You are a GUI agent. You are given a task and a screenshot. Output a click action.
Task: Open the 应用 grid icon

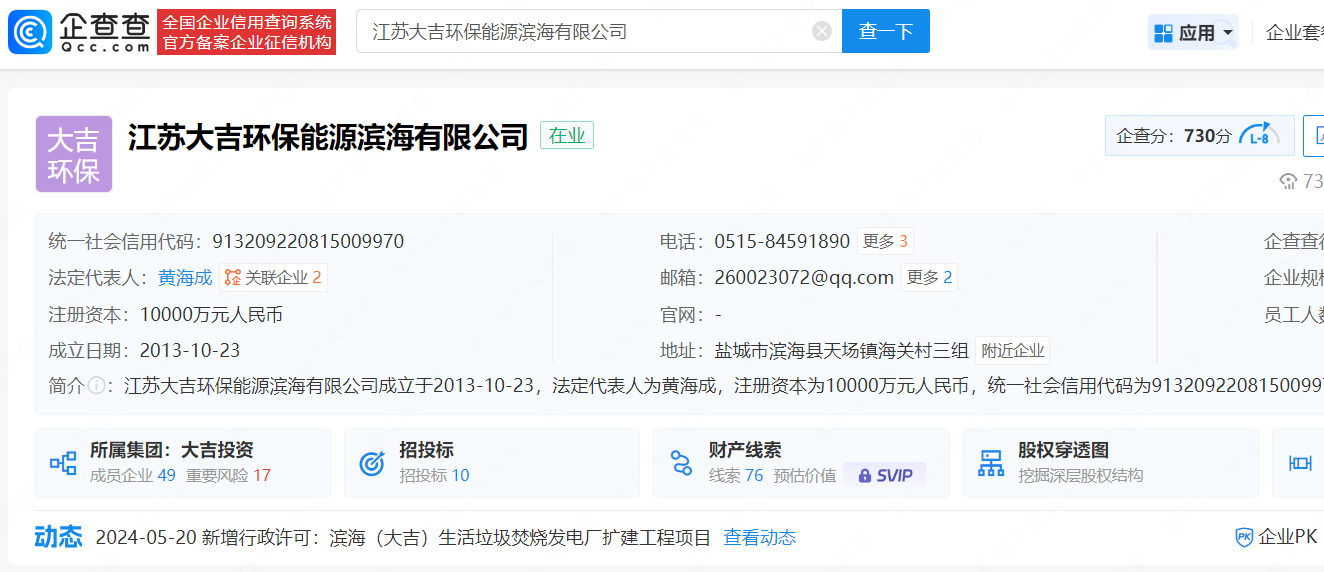1163,33
